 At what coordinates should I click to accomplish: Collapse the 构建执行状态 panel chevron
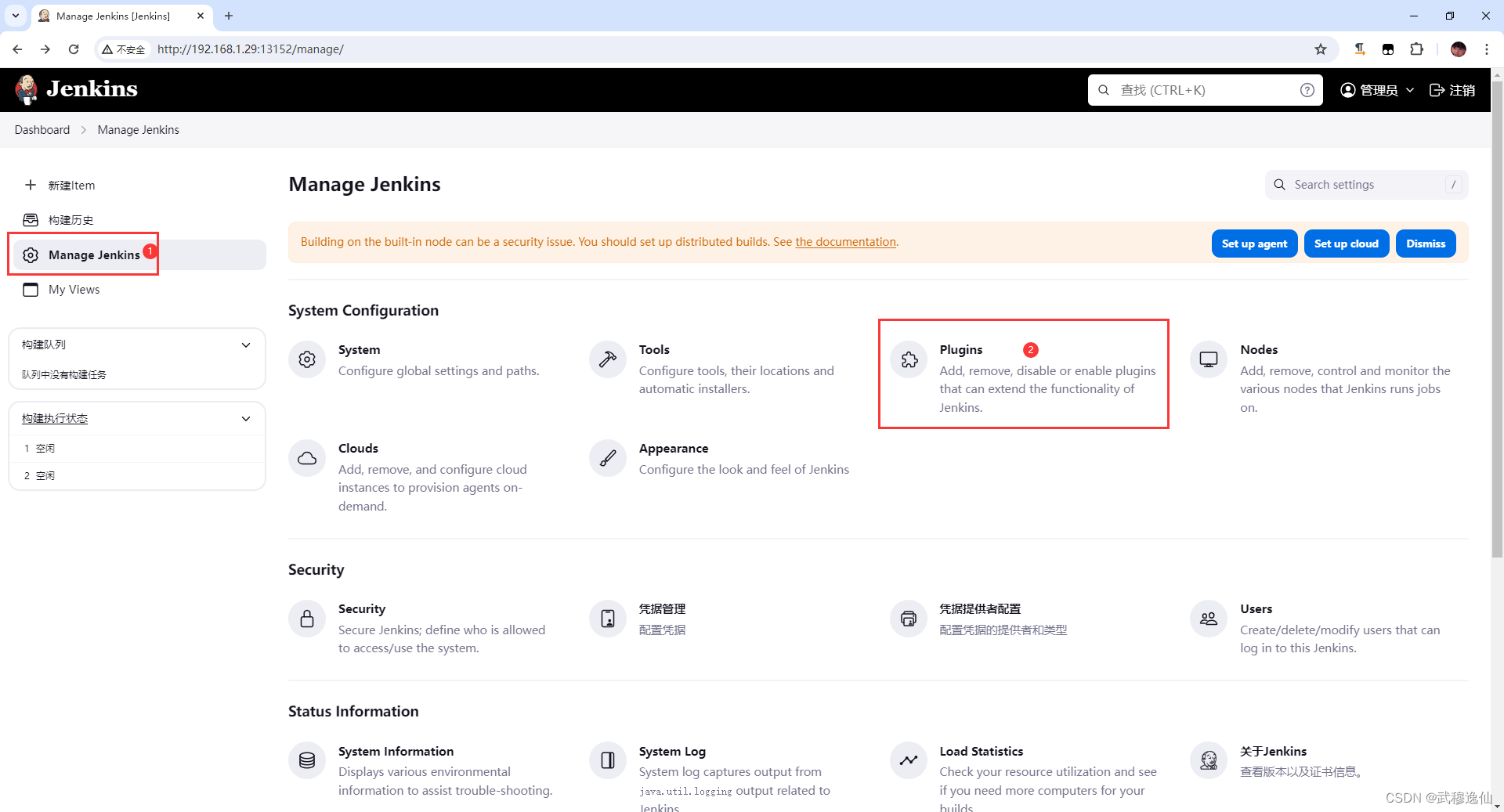[x=246, y=418]
